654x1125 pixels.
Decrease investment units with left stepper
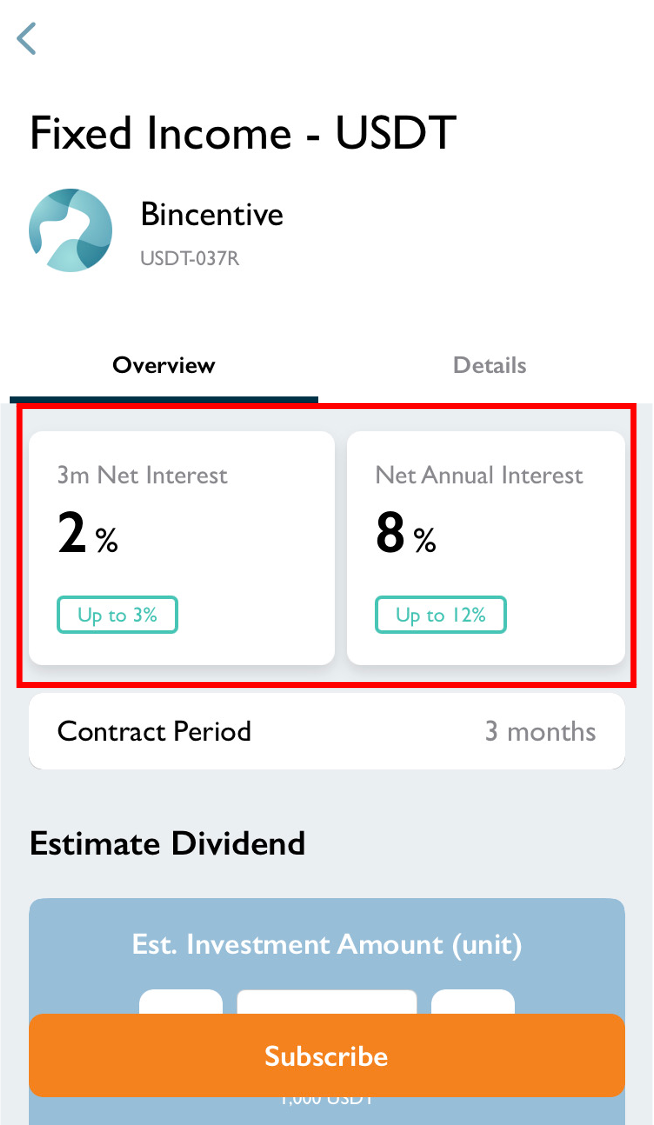click(x=181, y=1002)
